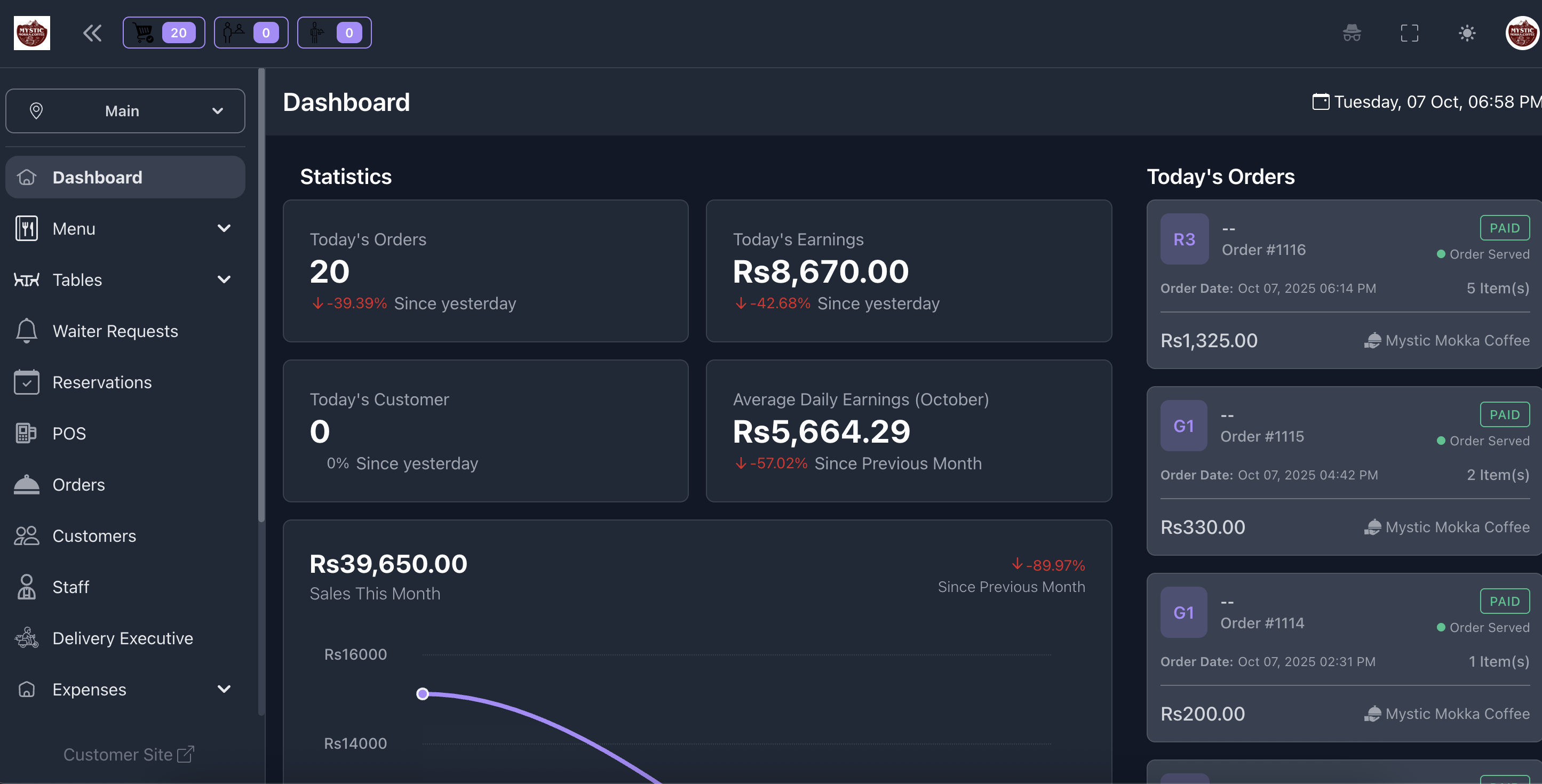Click the Mystic Mokka Coffee logo top left
This screenshot has width=1542, height=784.
coord(31,33)
